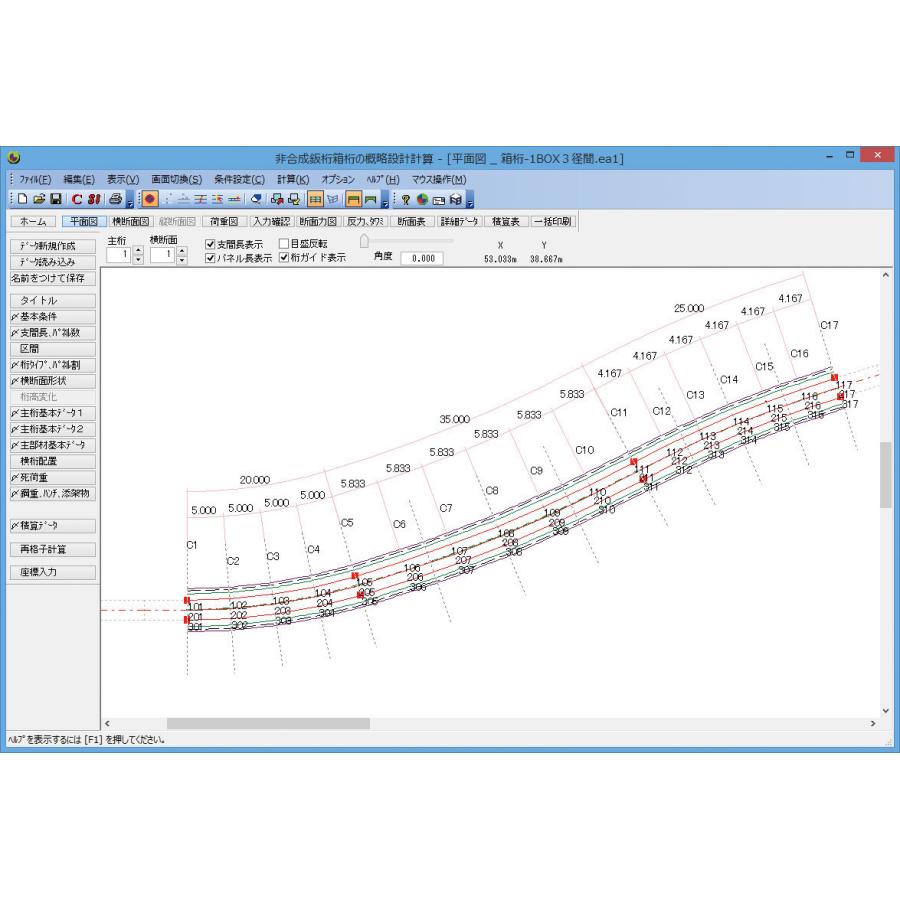
Task: Toggle the 支間長表示 checkbox
Action: (x=210, y=245)
